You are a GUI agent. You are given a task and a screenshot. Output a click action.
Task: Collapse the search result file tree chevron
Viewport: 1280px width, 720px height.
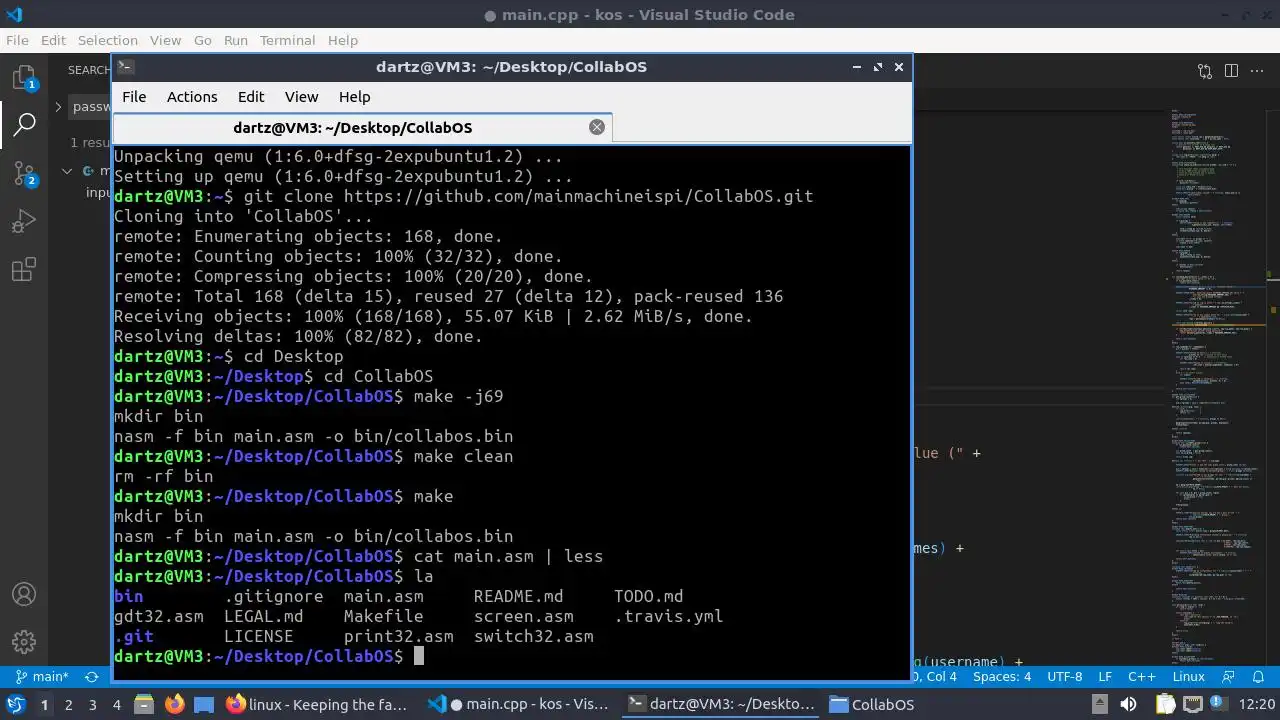(67, 171)
